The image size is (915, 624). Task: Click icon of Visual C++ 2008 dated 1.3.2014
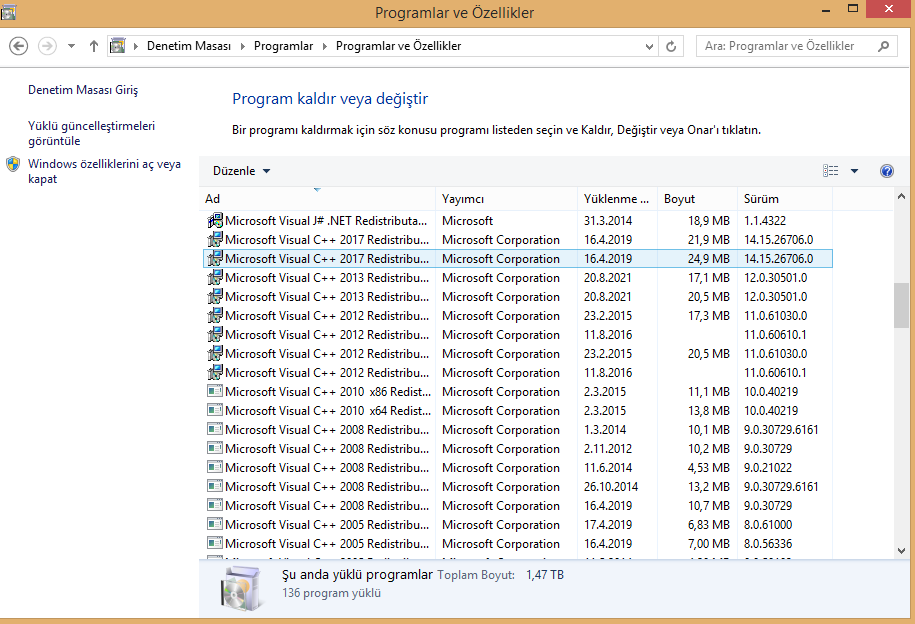pos(215,429)
